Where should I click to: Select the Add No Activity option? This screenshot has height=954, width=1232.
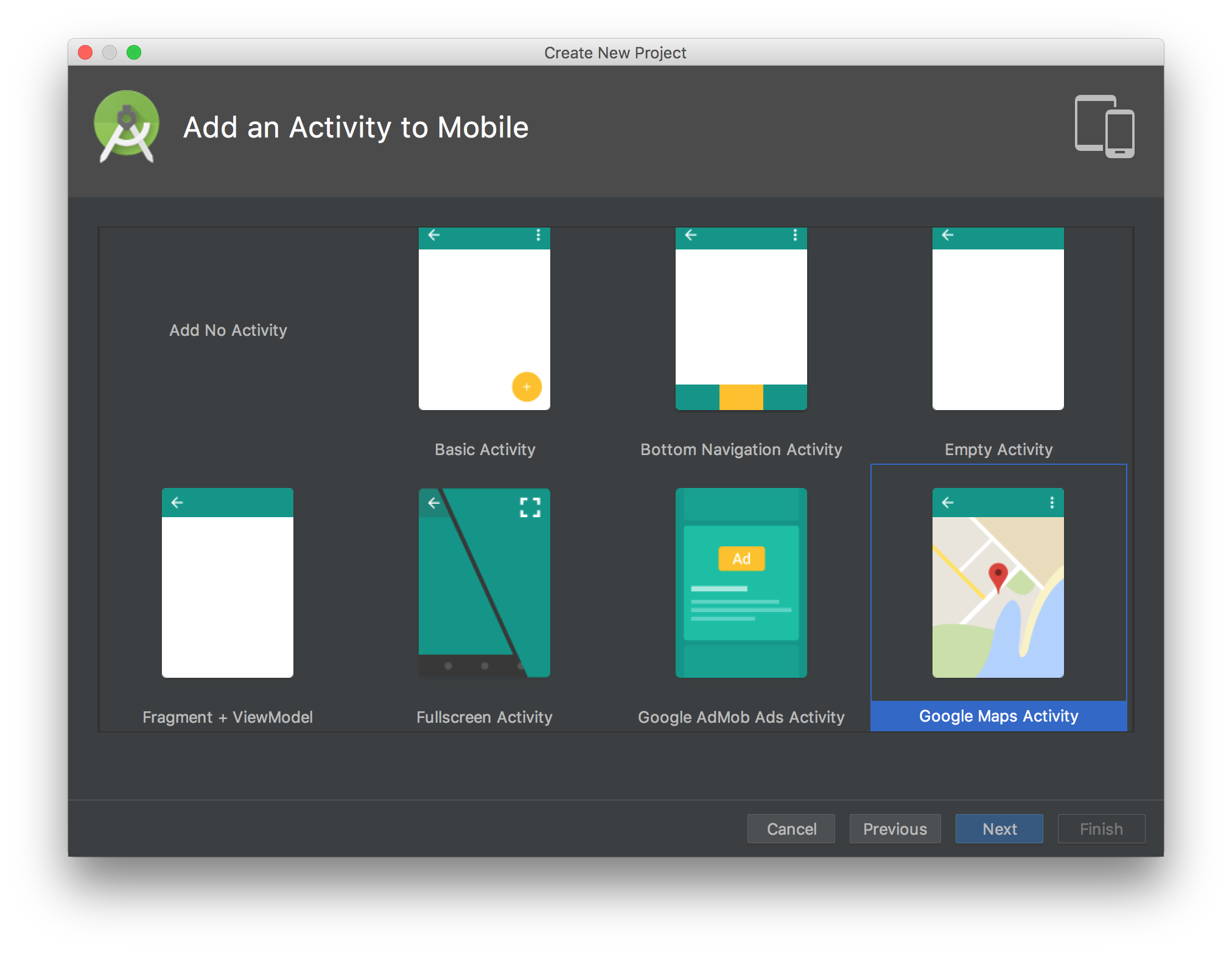click(228, 330)
